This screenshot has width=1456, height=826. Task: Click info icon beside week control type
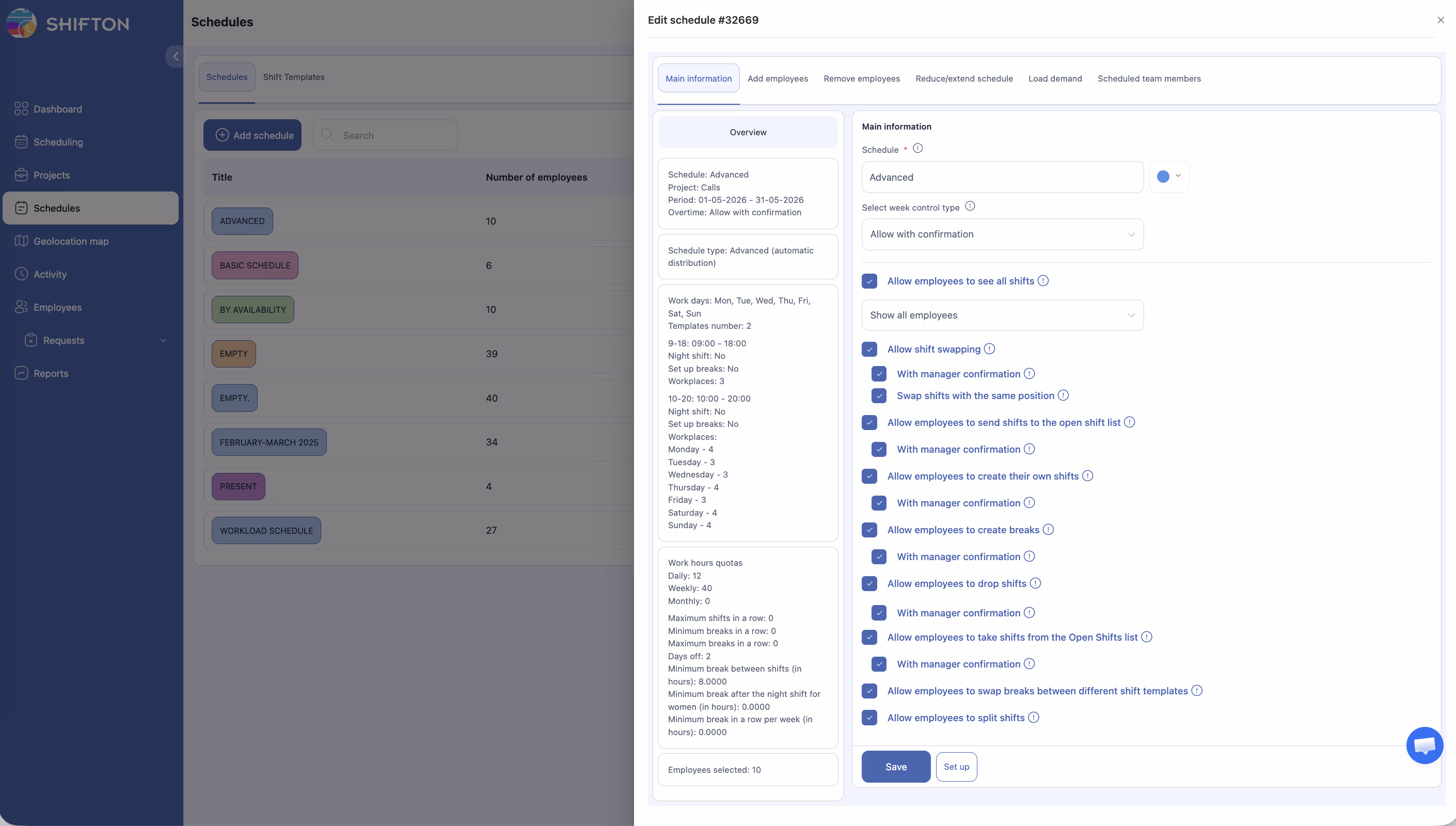pyautogui.click(x=970, y=206)
